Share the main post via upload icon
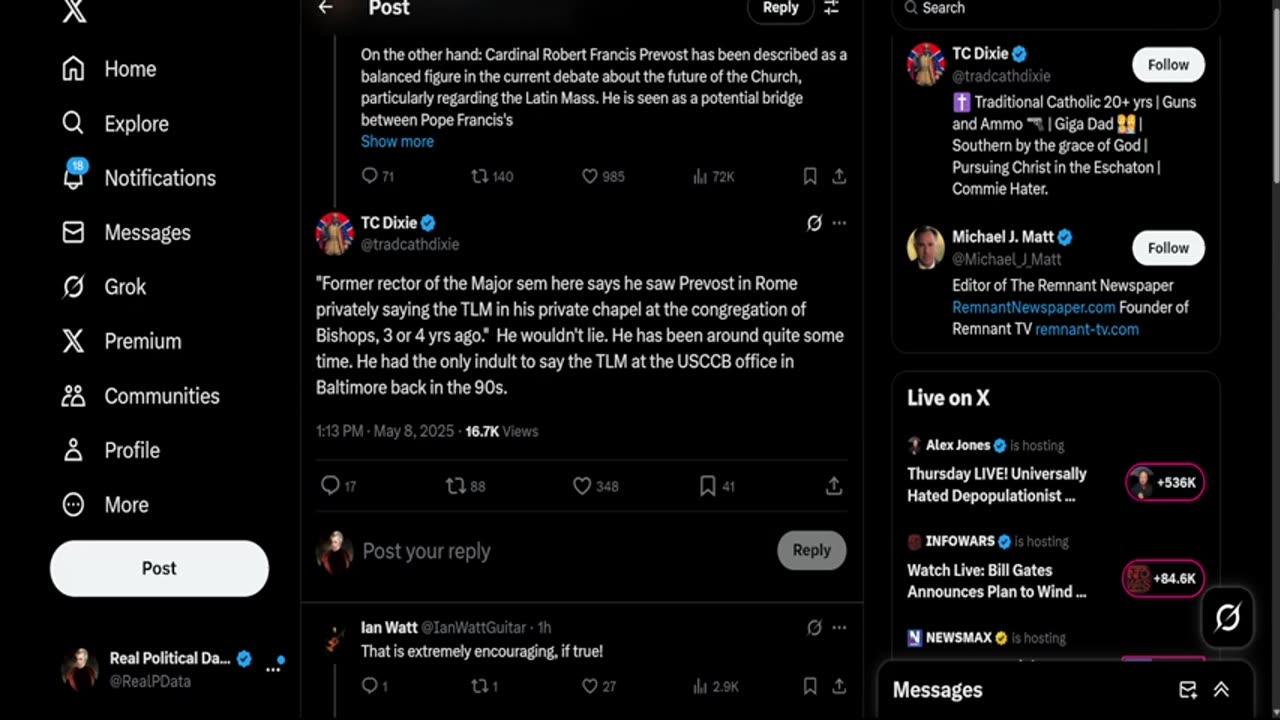 click(833, 486)
